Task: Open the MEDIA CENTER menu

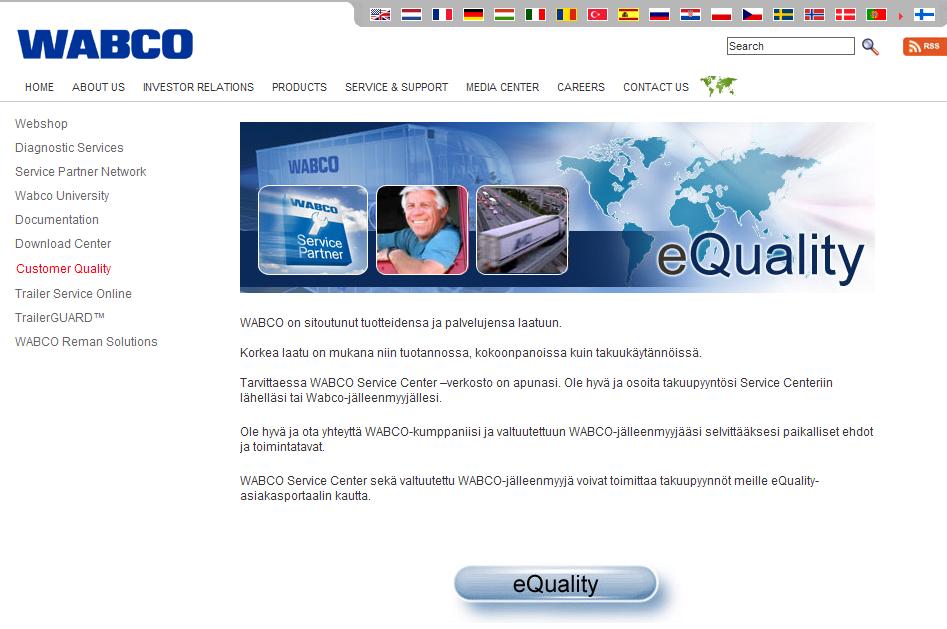Action: click(x=502, y=87)
